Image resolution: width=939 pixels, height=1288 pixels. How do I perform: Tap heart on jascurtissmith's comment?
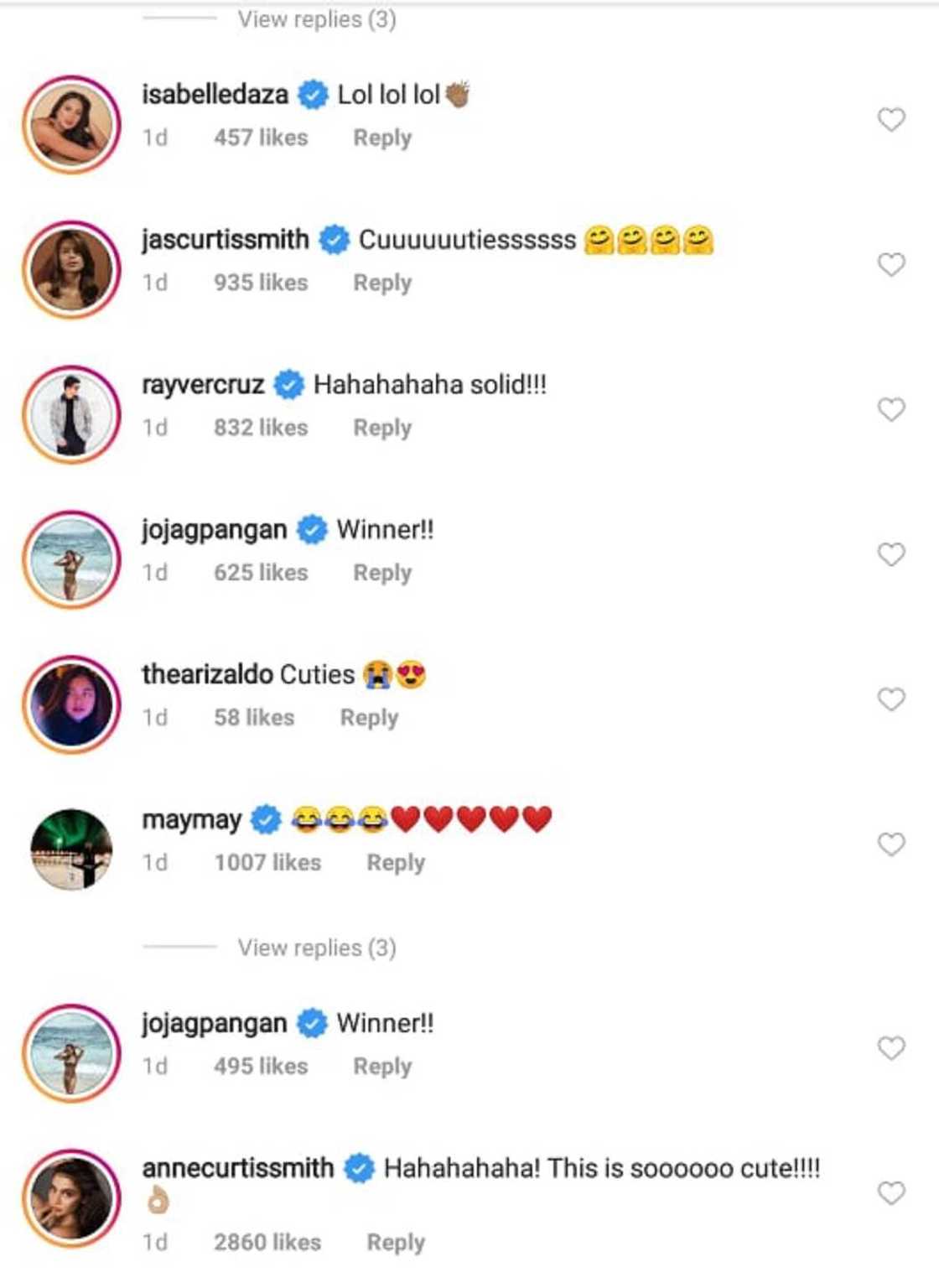(x=890, y=265)
